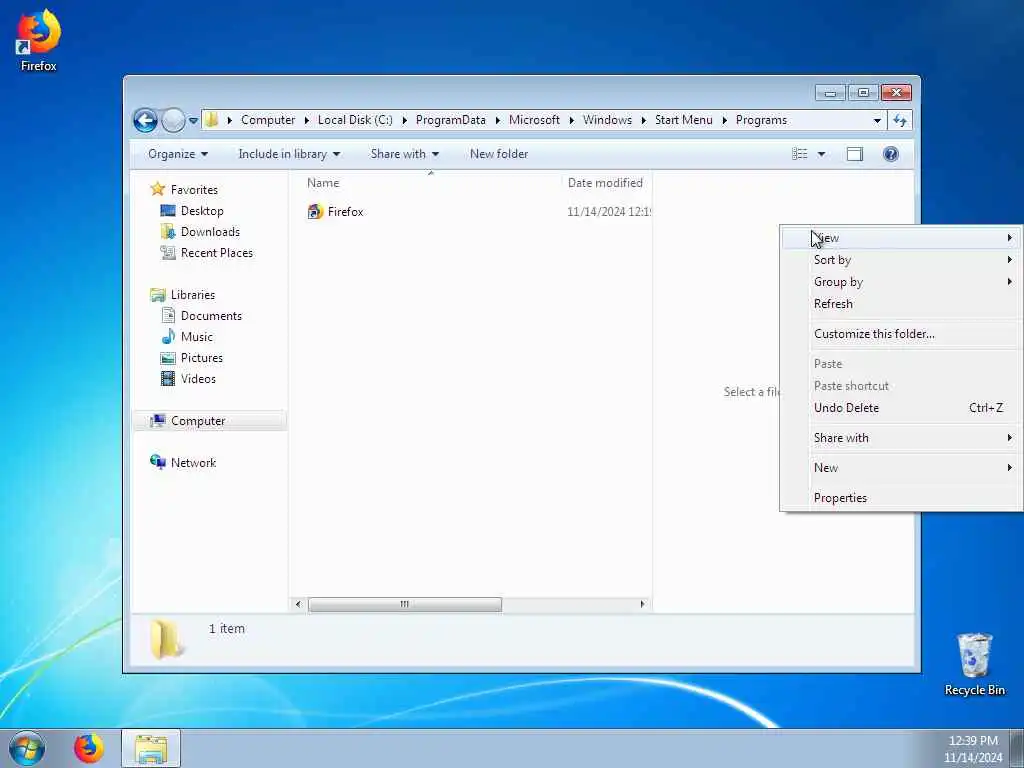Click the file list scrollbar right arrow
Image resolution: width=1024 pixels, height=768 pixels.
[643, 604]
